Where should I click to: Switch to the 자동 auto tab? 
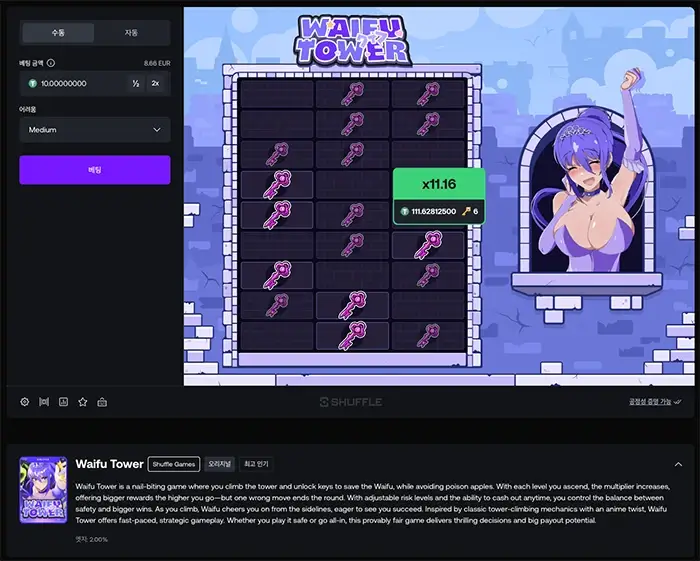coord(131,33)
